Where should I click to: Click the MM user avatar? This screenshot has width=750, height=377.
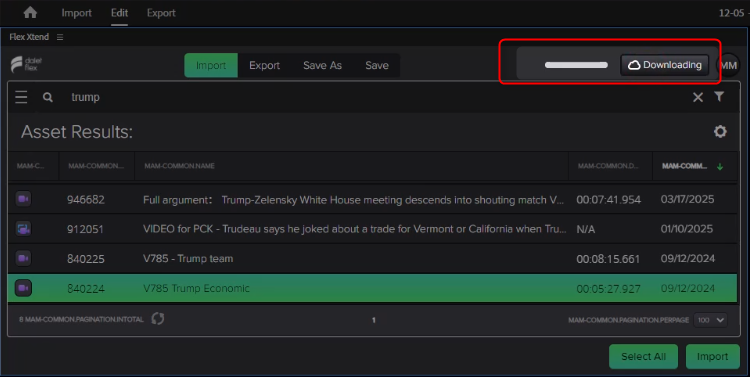tap(728, 66)
